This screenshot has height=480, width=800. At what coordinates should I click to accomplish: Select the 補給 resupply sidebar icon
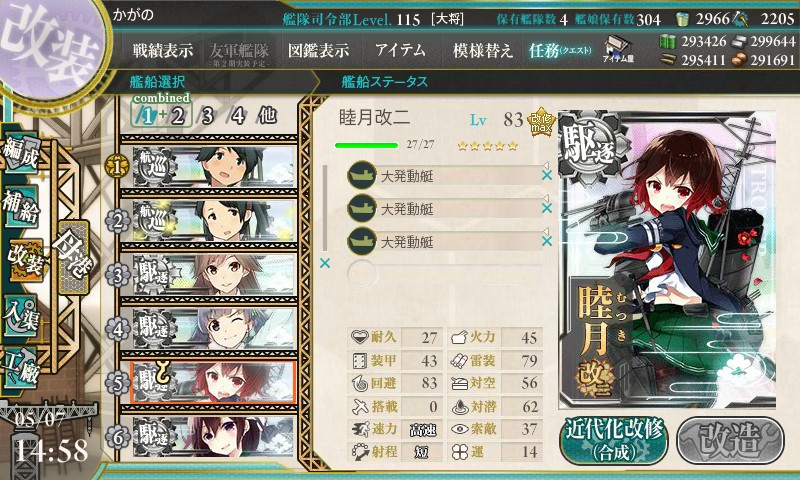tap(21, 206)
